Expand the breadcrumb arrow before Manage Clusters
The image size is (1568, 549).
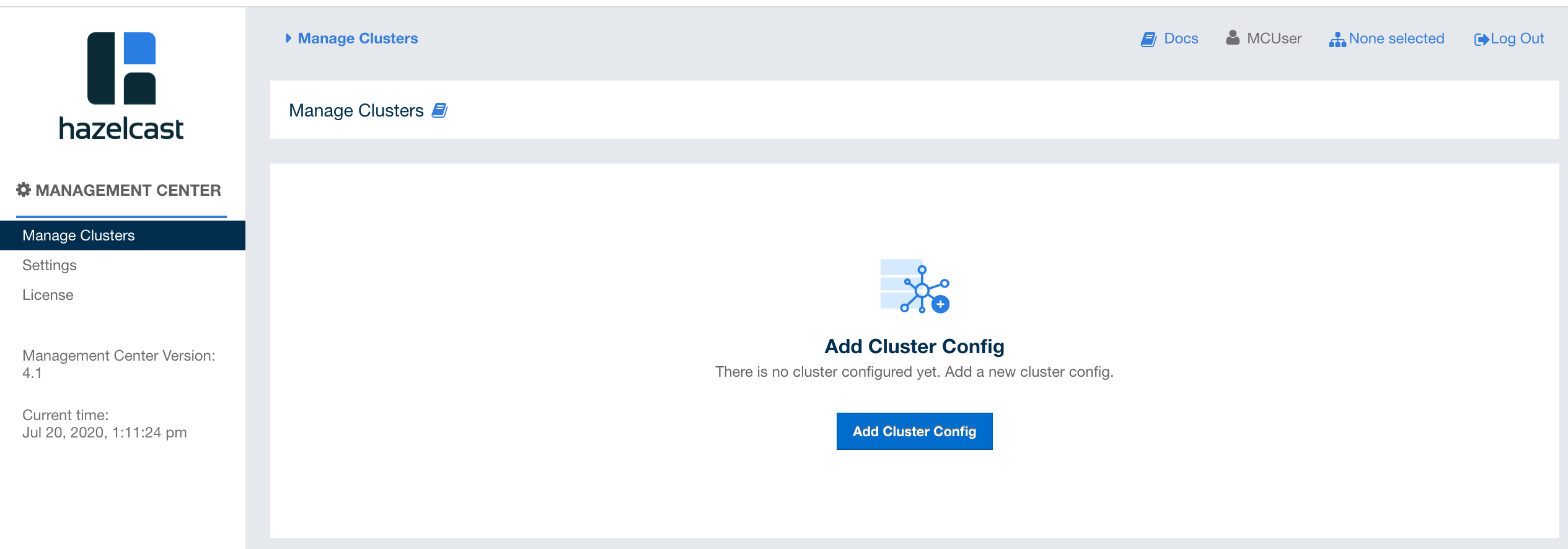click(288, 38)
